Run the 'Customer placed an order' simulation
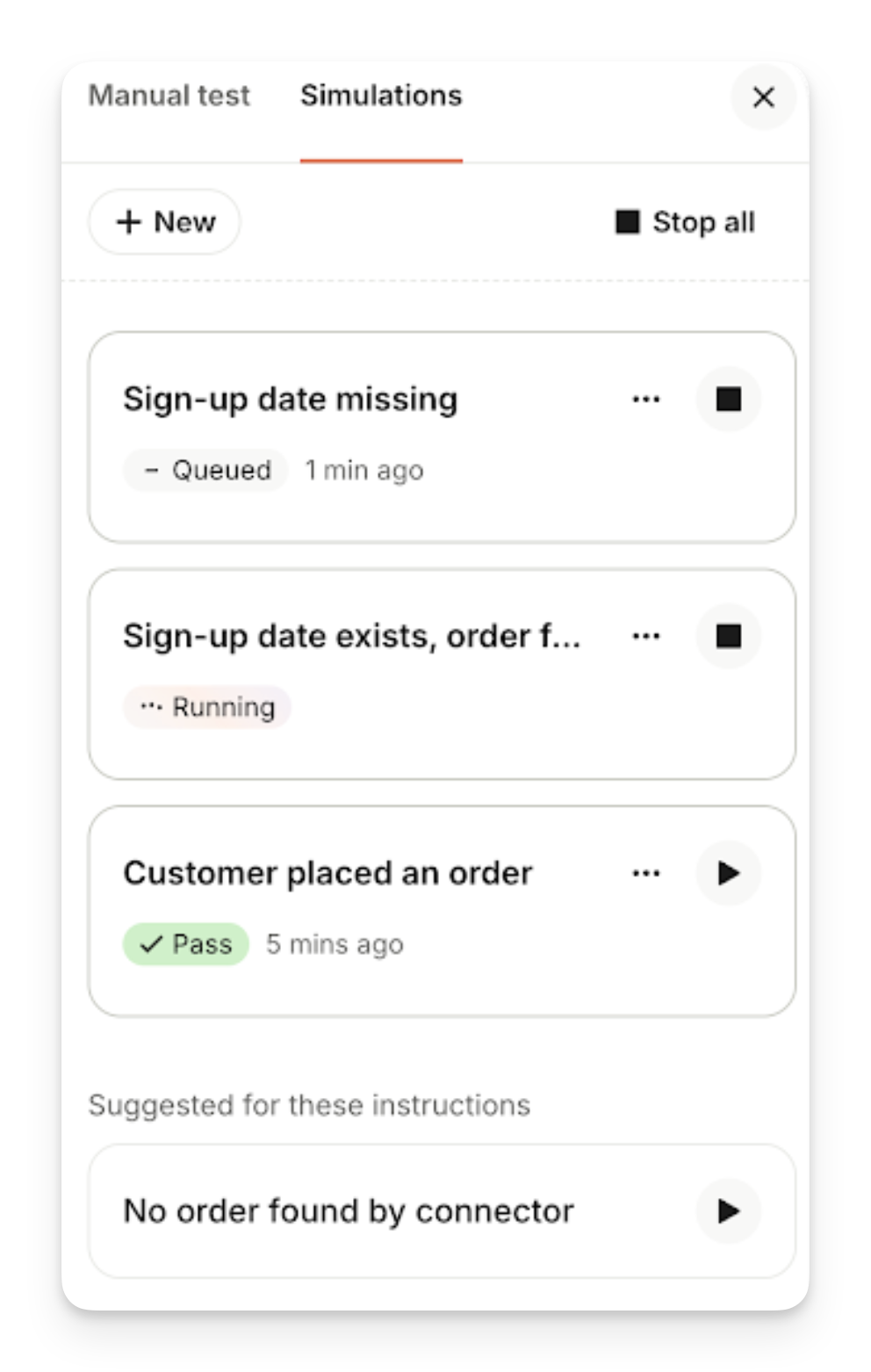This screenshot has width=871, height=1372. 728,873
